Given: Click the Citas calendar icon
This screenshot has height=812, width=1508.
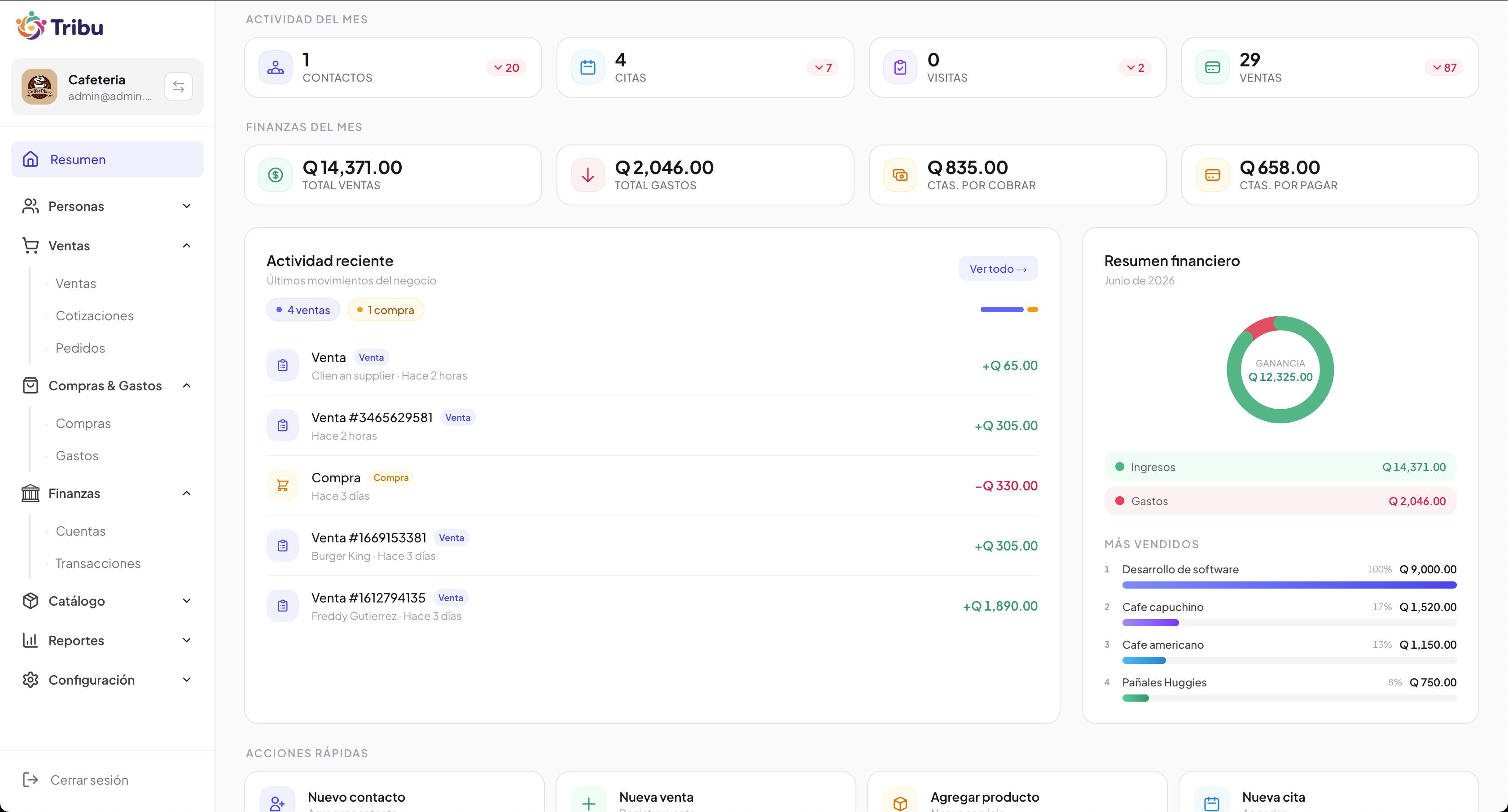Looking at the screenshot, I should pyautogui.click(x=588, y=67).
